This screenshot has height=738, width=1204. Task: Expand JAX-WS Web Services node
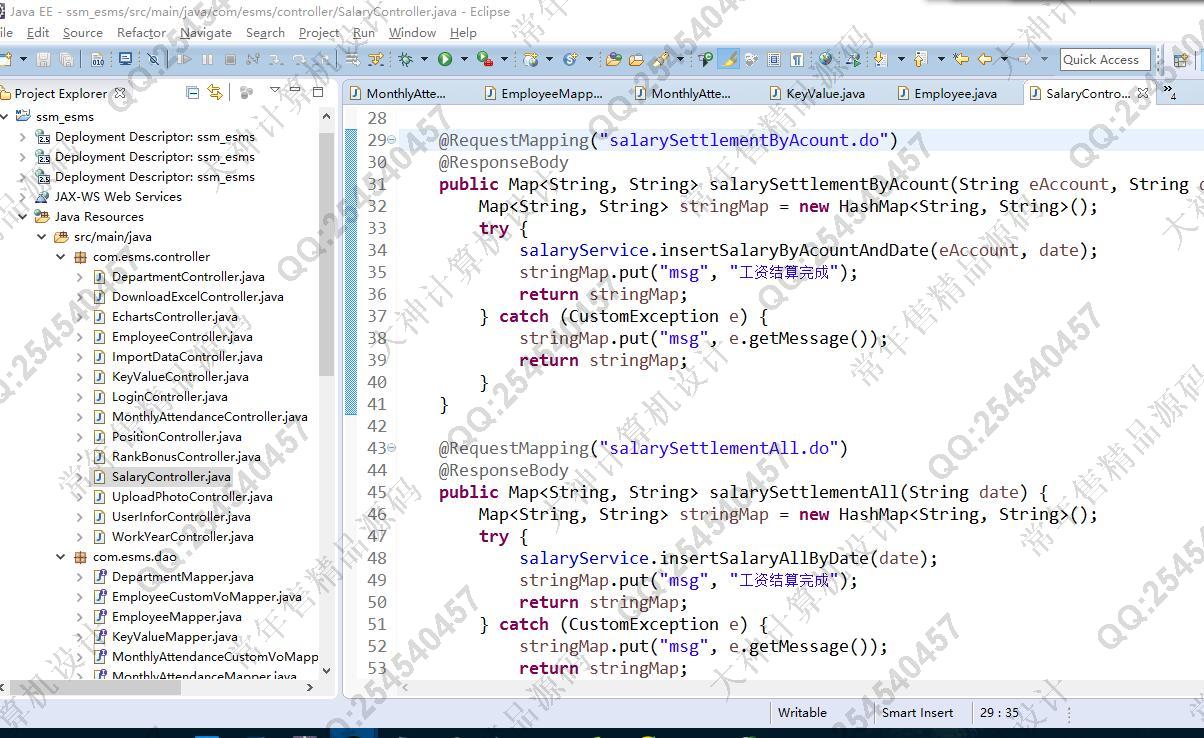(23, 197)
